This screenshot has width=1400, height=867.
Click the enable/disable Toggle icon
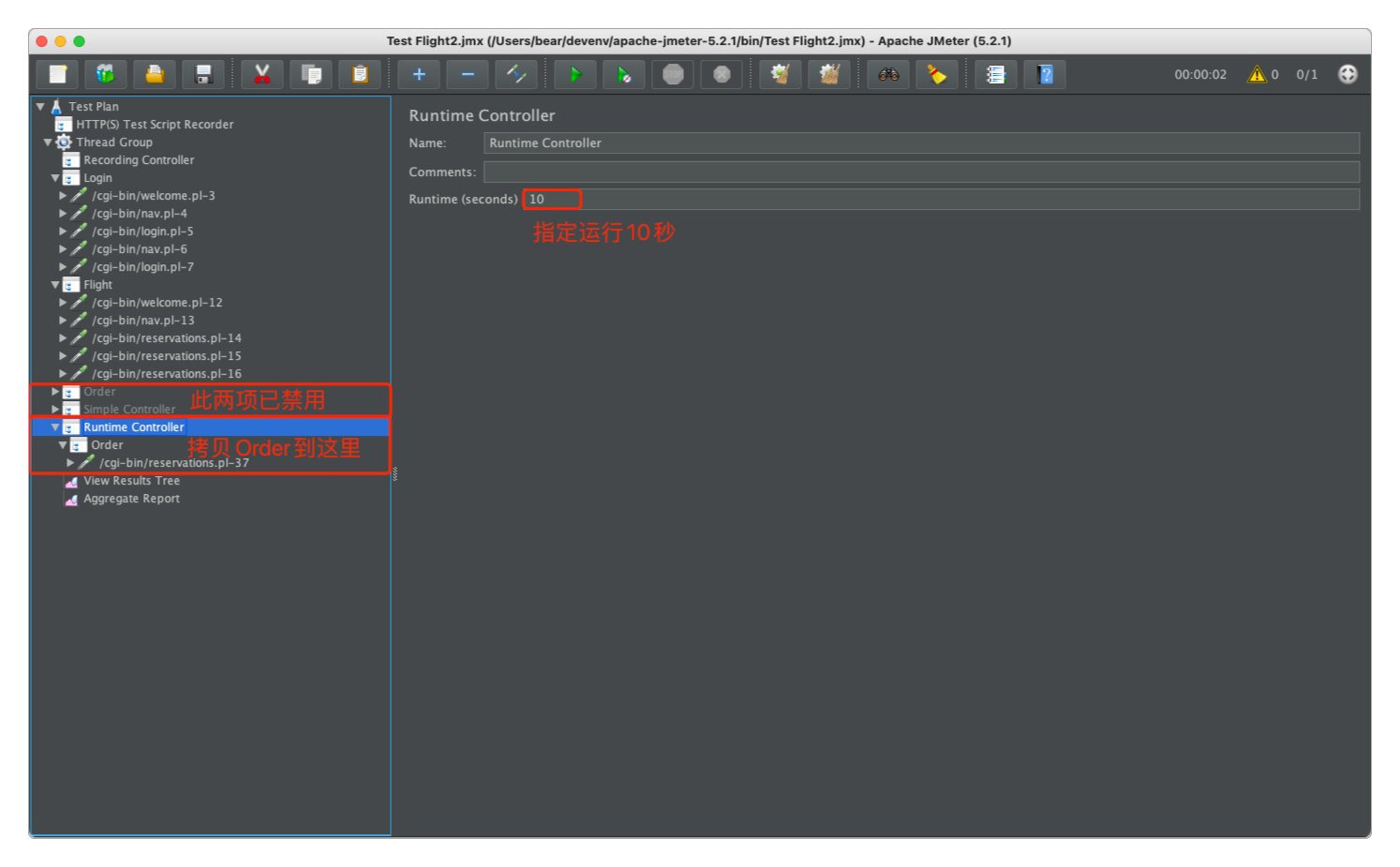pyautogui.click(x=516, y=74)
